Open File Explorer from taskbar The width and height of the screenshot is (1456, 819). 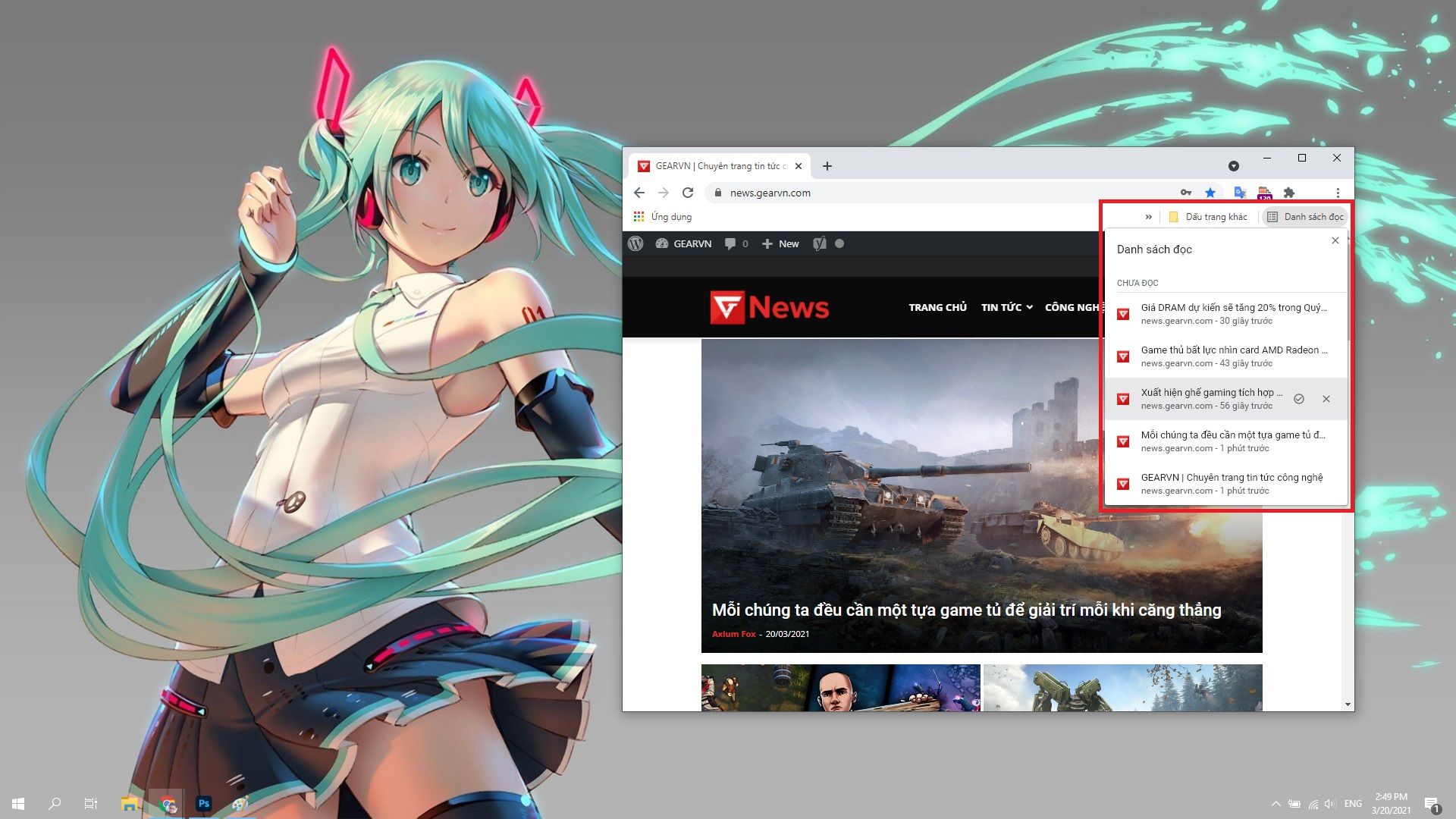pos(130,803)
